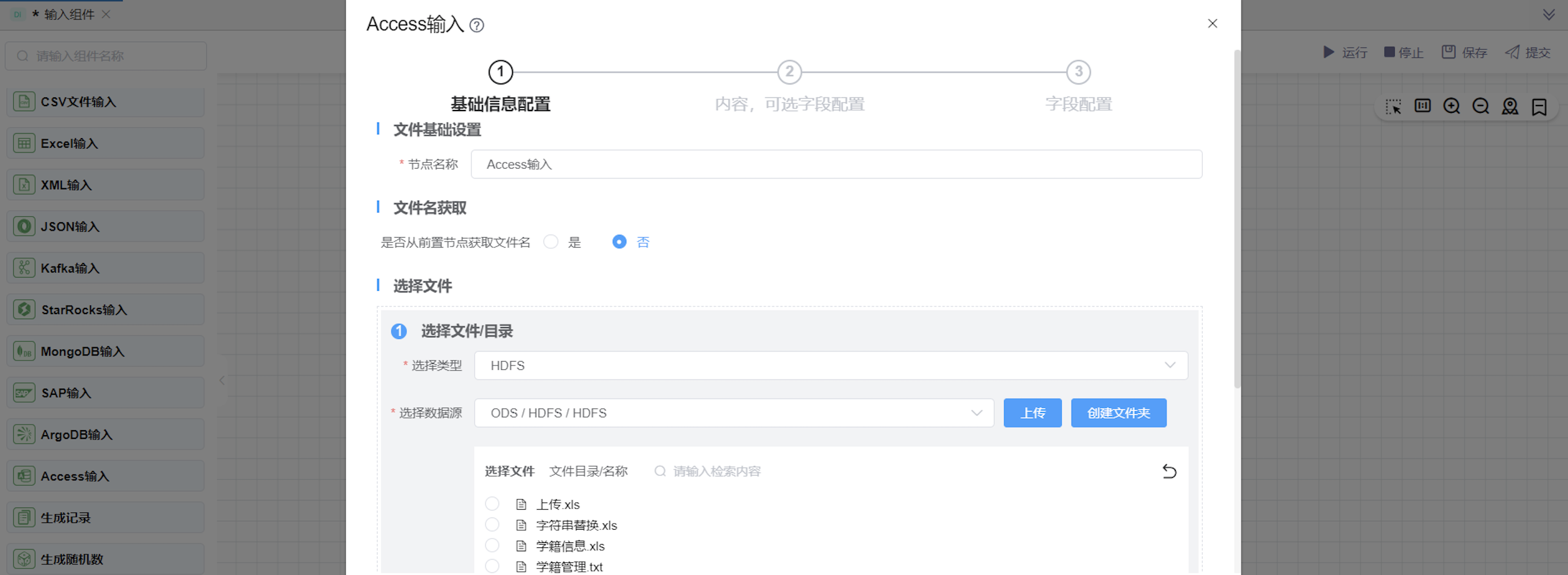Click the help icon beside Access输入 title
Screen dimensions: 1568x575
tap(476, 25)
